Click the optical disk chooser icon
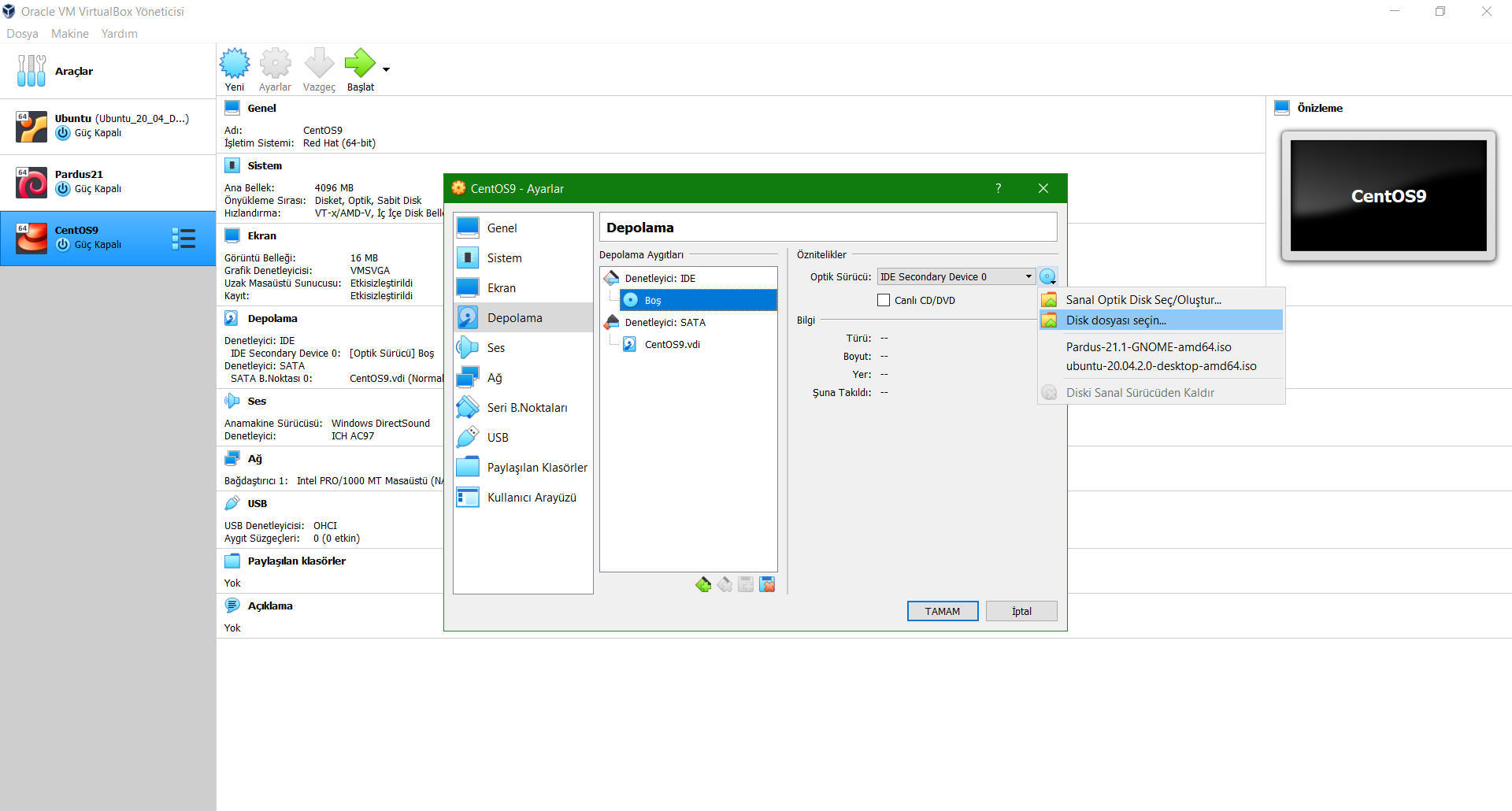 coord(1047,276)
